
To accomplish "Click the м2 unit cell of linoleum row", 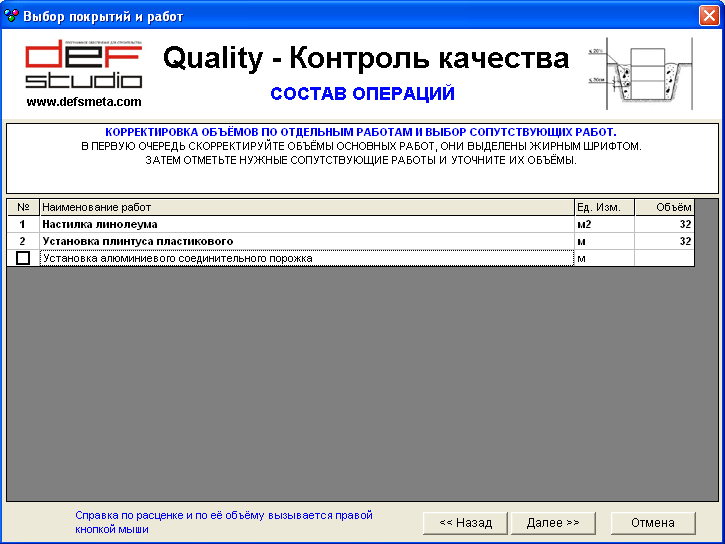I will click(604, 225).
